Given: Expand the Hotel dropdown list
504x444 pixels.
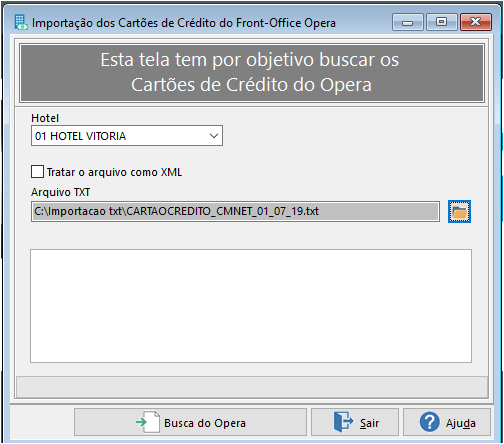Looking at the screenshot, I should point(214,136).
